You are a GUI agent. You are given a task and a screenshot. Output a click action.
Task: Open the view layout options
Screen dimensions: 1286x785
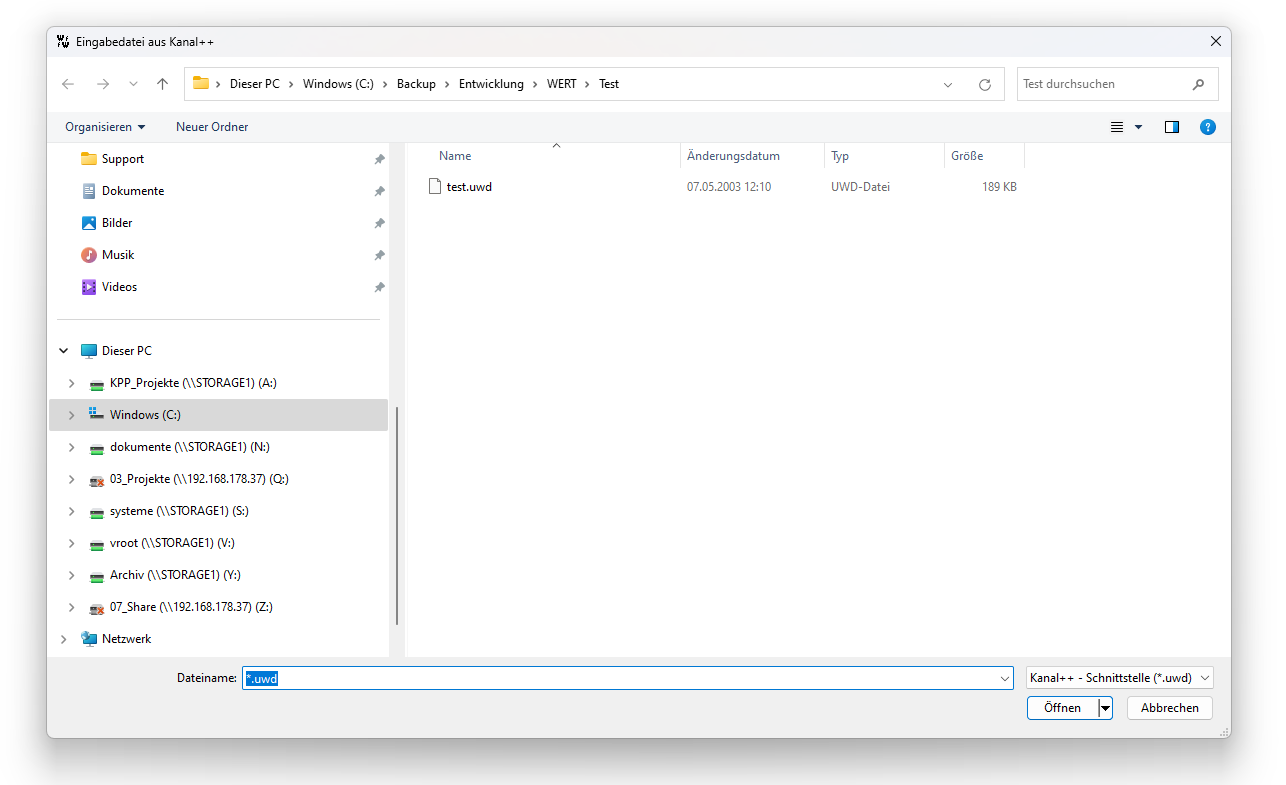point(1126,127)
